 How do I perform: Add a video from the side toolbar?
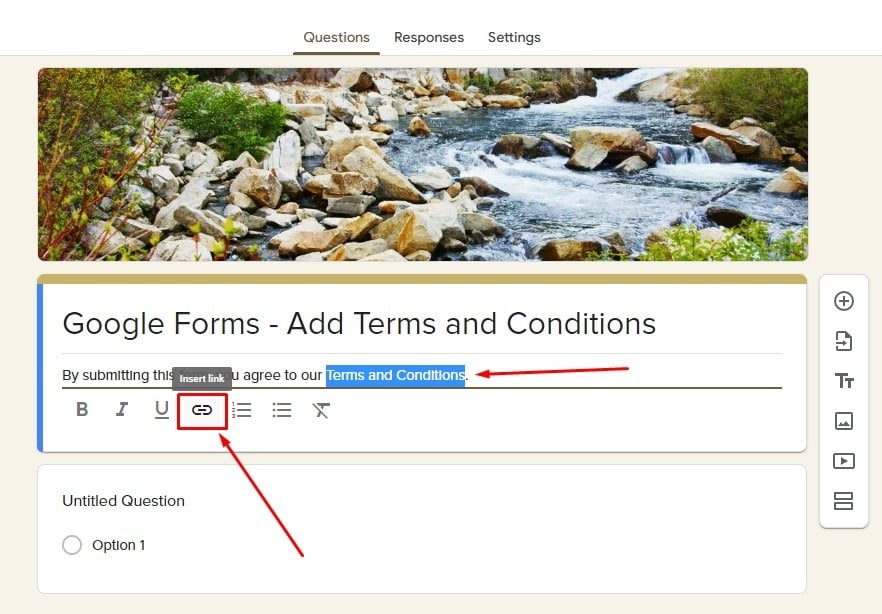(x=844, y=461)
